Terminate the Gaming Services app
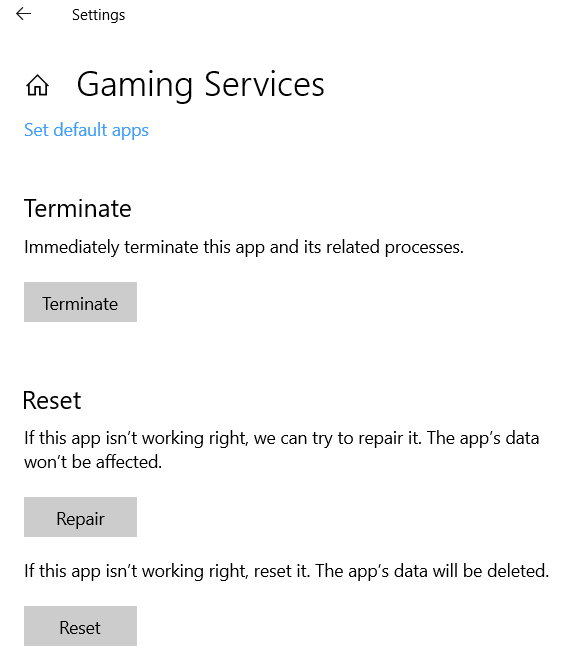 [80, 302]
